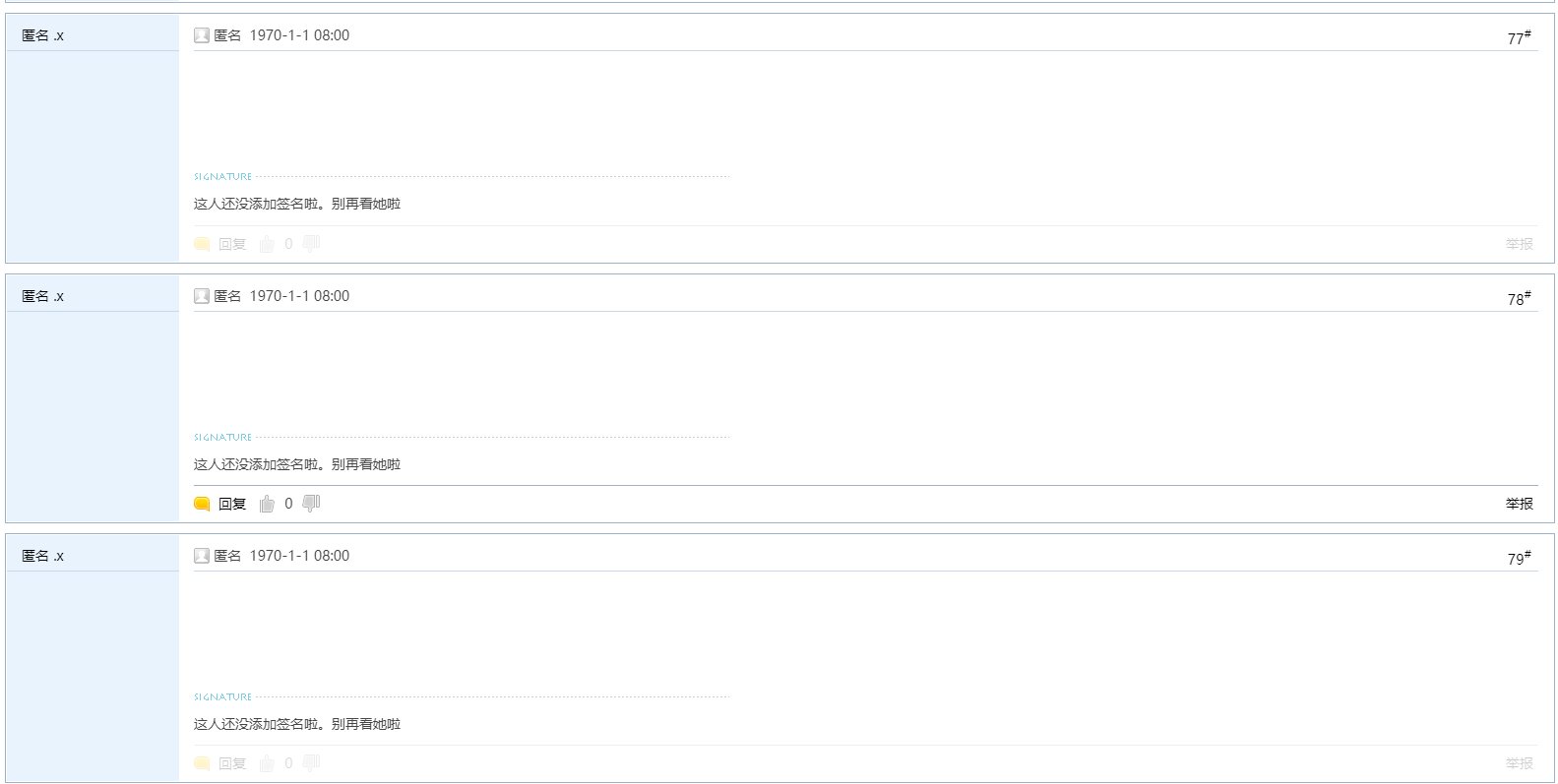This screenshot has height=784, width=1558.
Task: Open the 78# floor number link
Action: tap(1519, 298)
